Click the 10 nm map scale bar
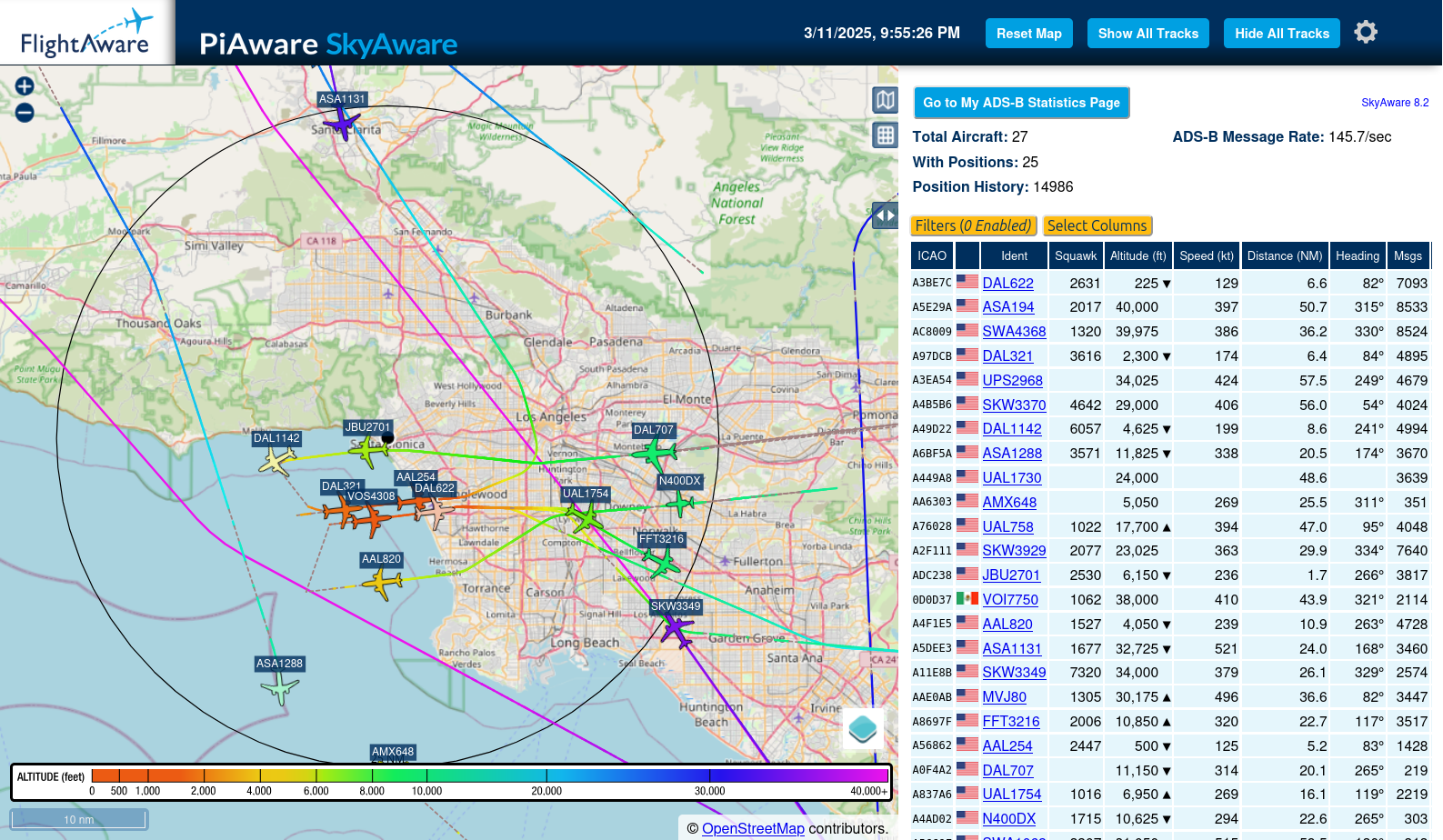Screen dimensions: 1443x840 [x=79, y=819]
